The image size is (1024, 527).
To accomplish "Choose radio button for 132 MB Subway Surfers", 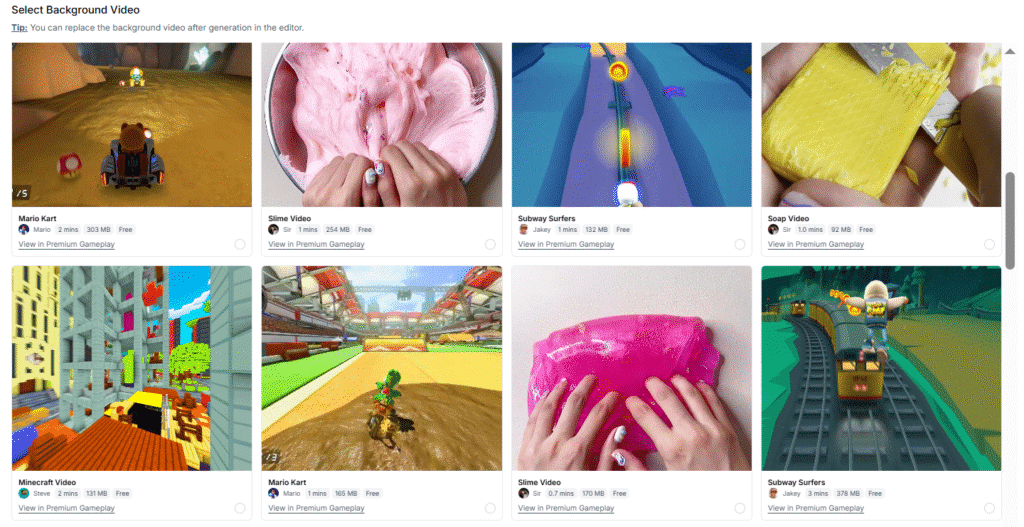I will coord(739,244).
